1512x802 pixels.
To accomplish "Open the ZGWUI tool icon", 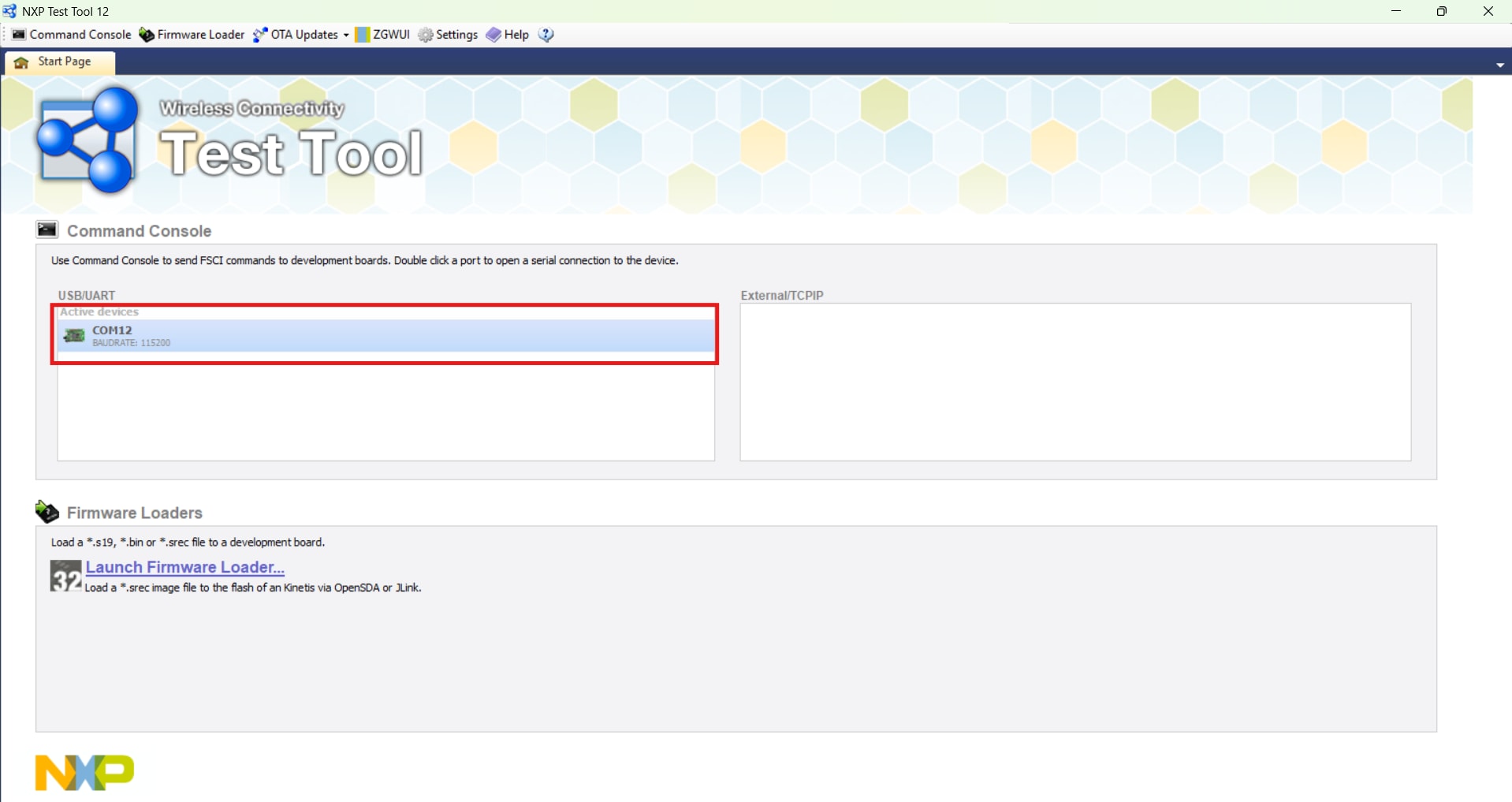I will tap(363, 35).
